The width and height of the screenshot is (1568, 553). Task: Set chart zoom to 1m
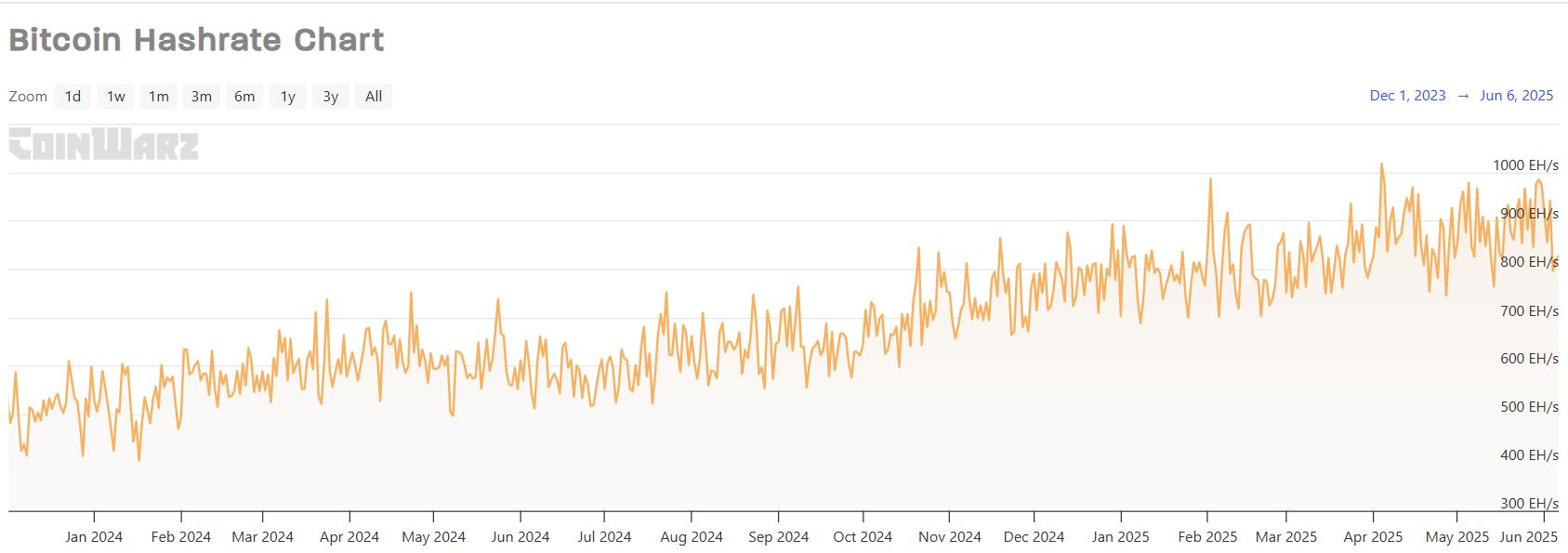[x=159, y=96]
